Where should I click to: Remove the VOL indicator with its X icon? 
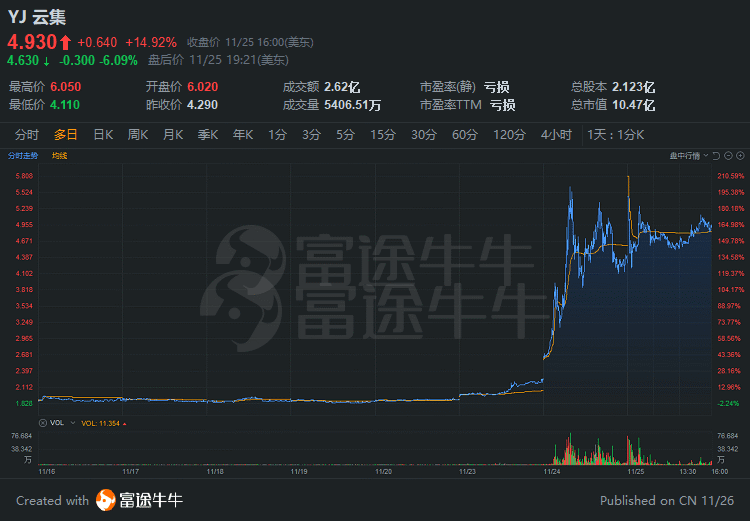[x=43, y=423]
